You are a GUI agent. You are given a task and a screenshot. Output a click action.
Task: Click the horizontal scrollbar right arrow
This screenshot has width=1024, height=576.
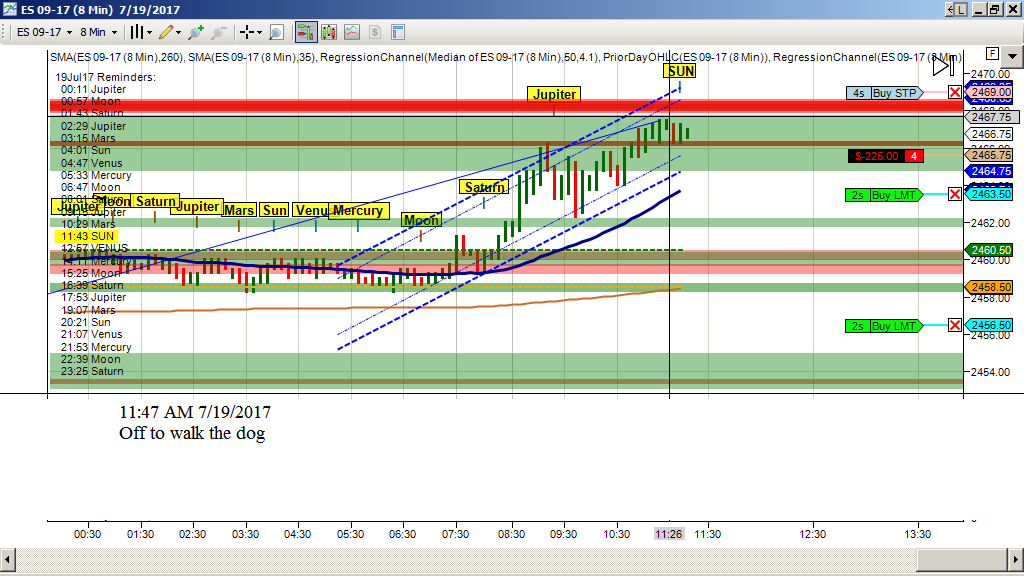tap(1016, 560)
